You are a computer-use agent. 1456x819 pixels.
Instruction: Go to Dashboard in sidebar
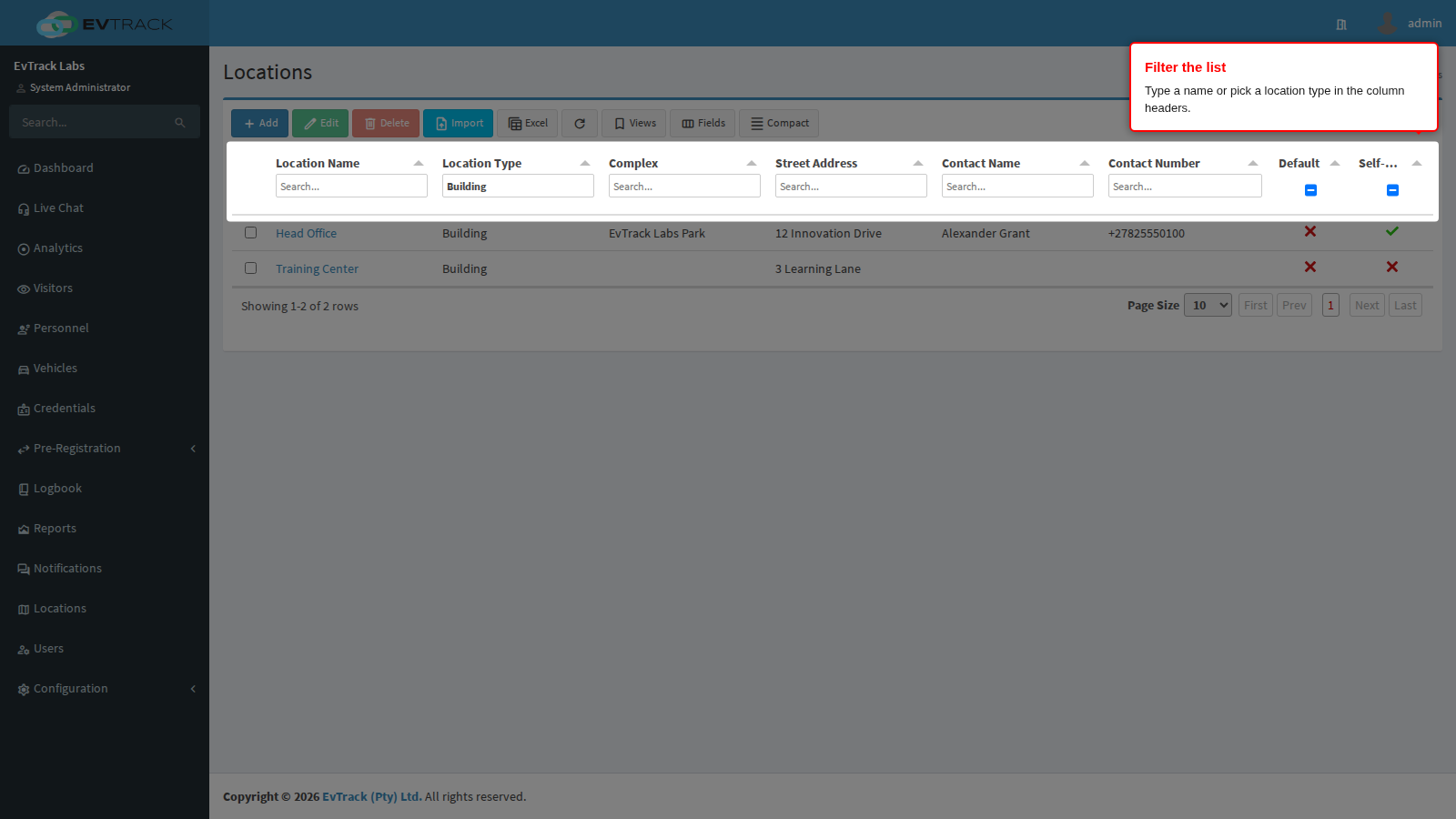coord(105,168)
